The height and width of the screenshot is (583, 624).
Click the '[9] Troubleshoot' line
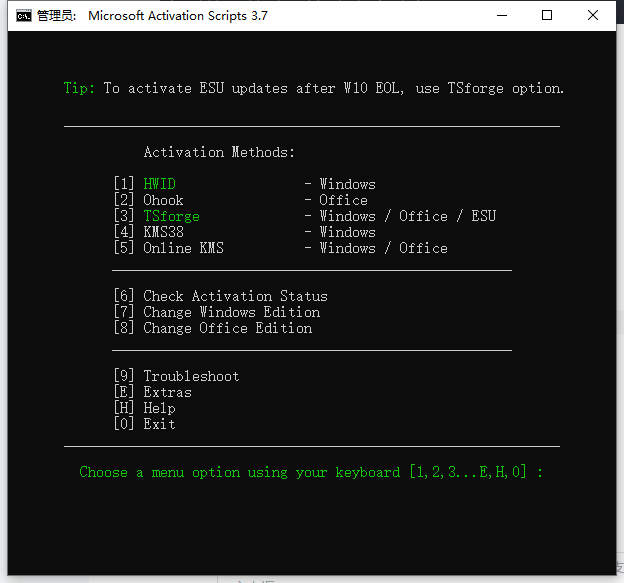click(x=176, y=376)
